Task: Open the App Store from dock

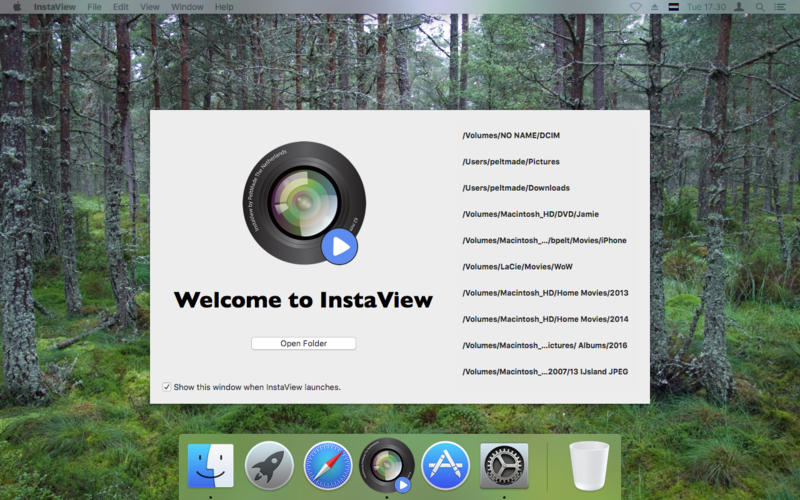Action: (x=445, y=466)
